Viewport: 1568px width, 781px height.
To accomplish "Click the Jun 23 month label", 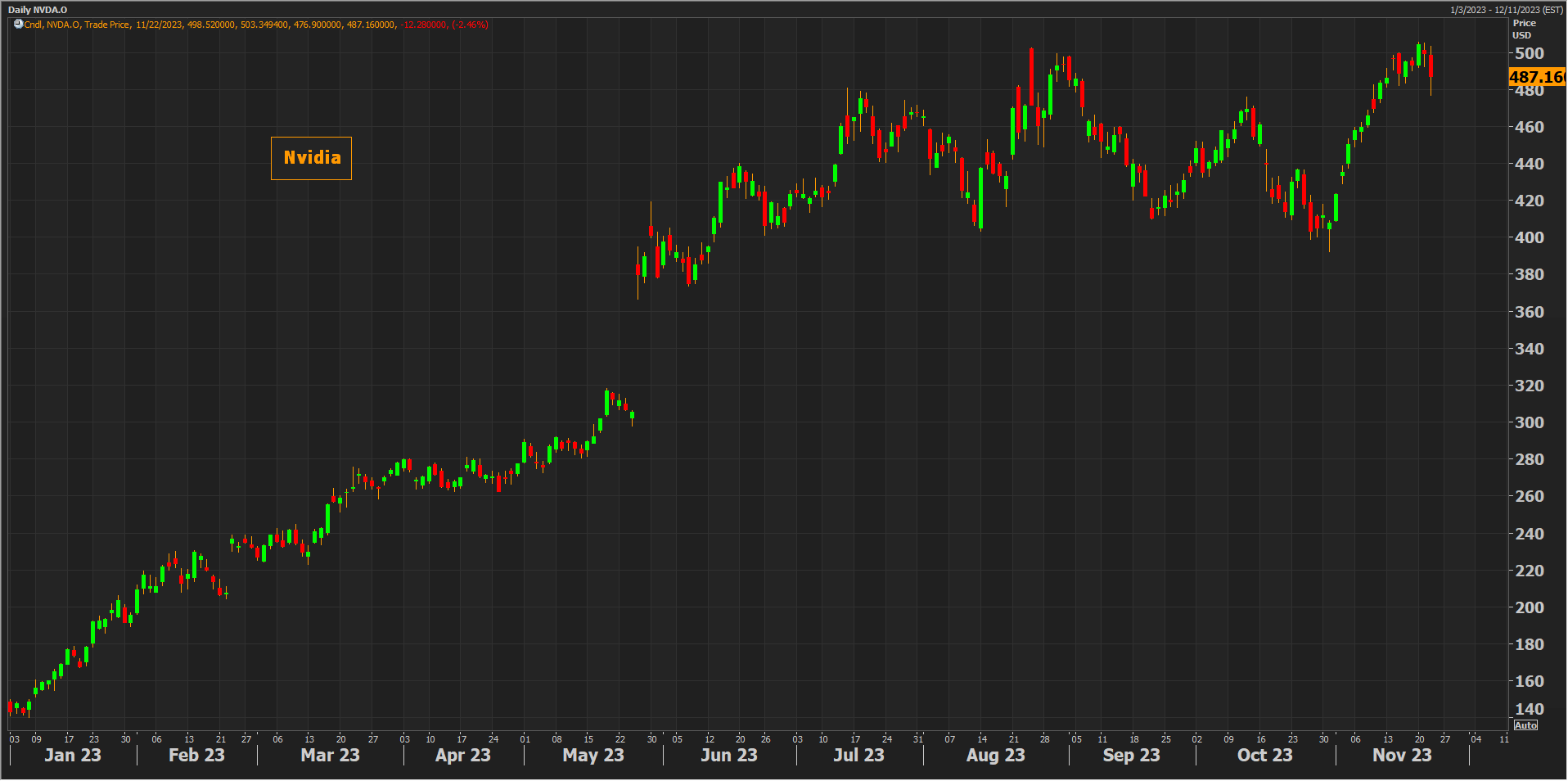I will [x=729, y=755].
